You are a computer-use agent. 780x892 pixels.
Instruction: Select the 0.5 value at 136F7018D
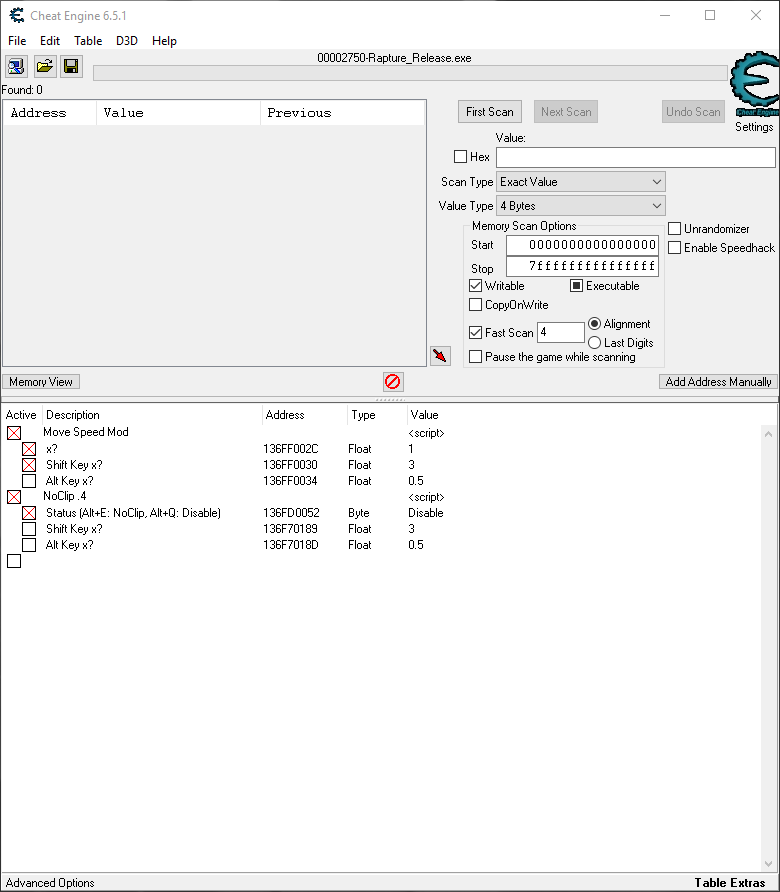(x=416, y=544)
